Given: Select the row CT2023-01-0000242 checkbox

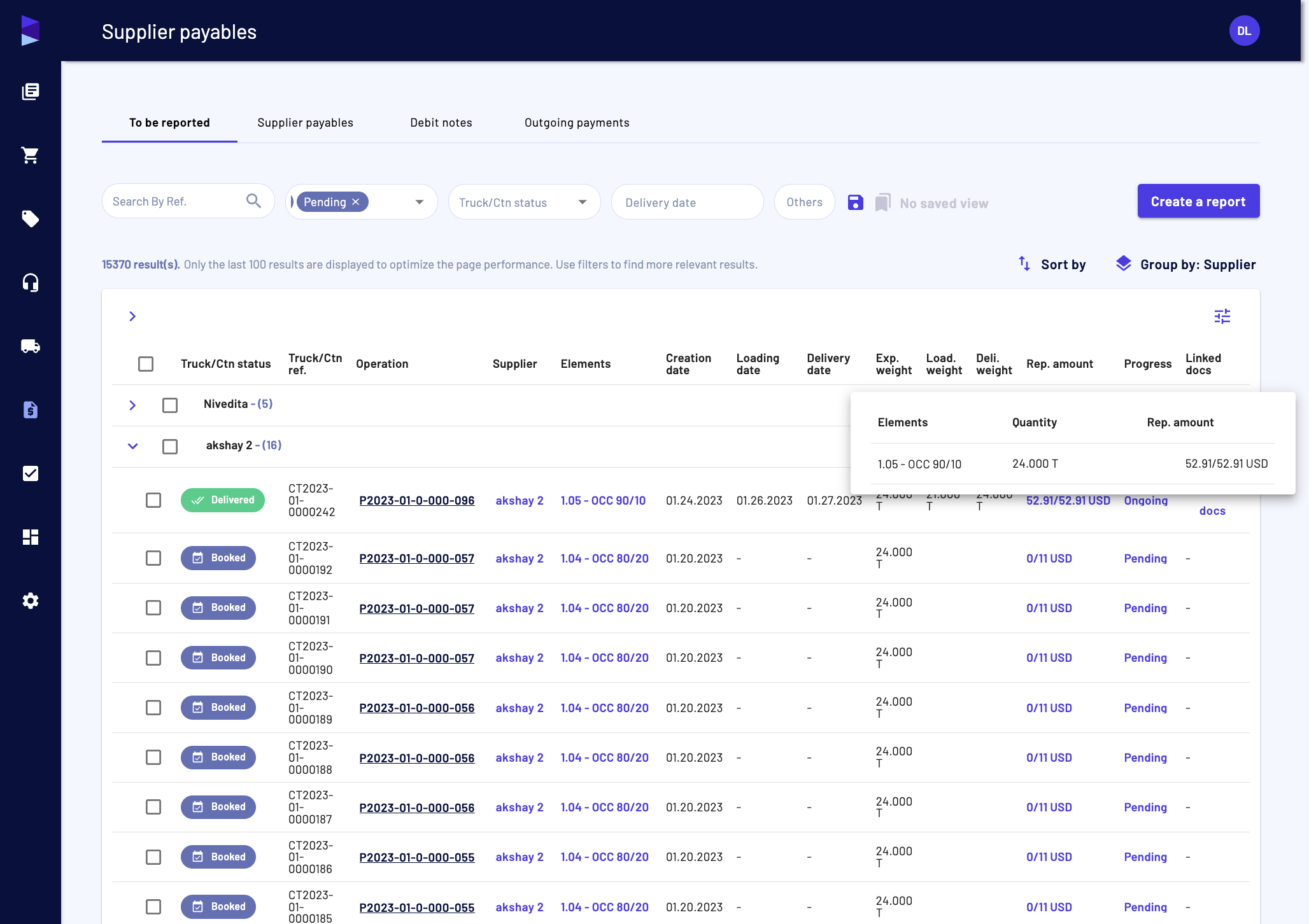Looking at the screenshot, I should coord(153,500).
